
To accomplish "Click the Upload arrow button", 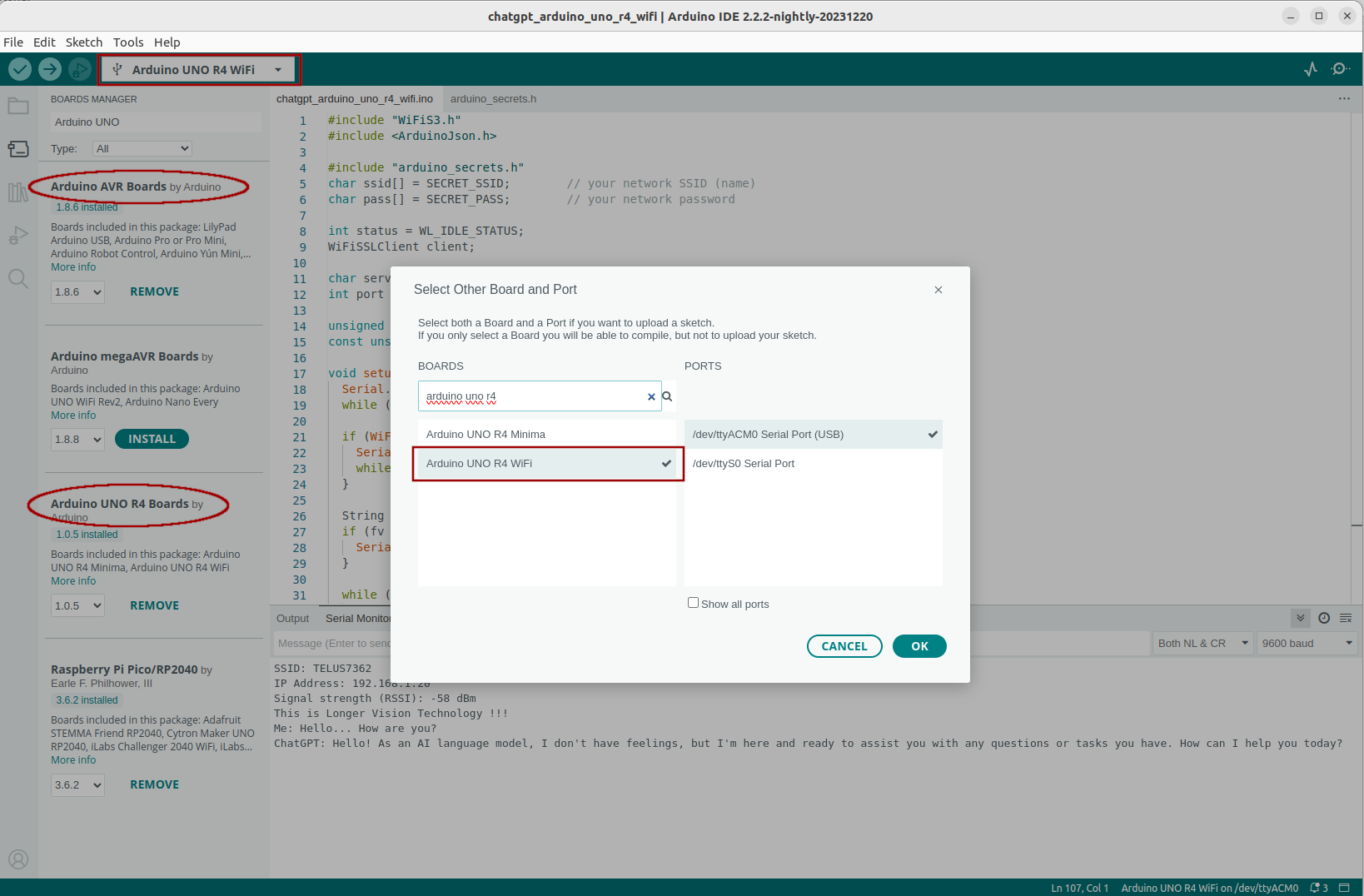I will (50, 69).
